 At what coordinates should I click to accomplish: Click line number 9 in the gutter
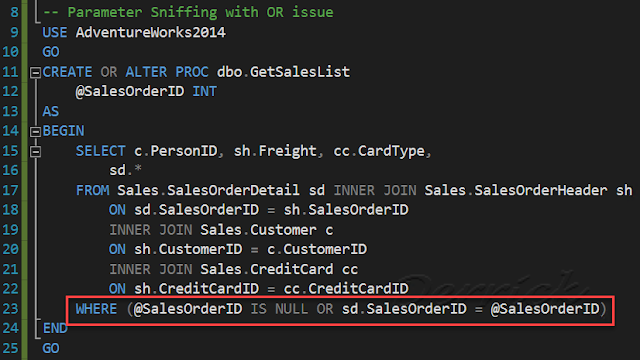pyautogui.click(x=14, y=33)
